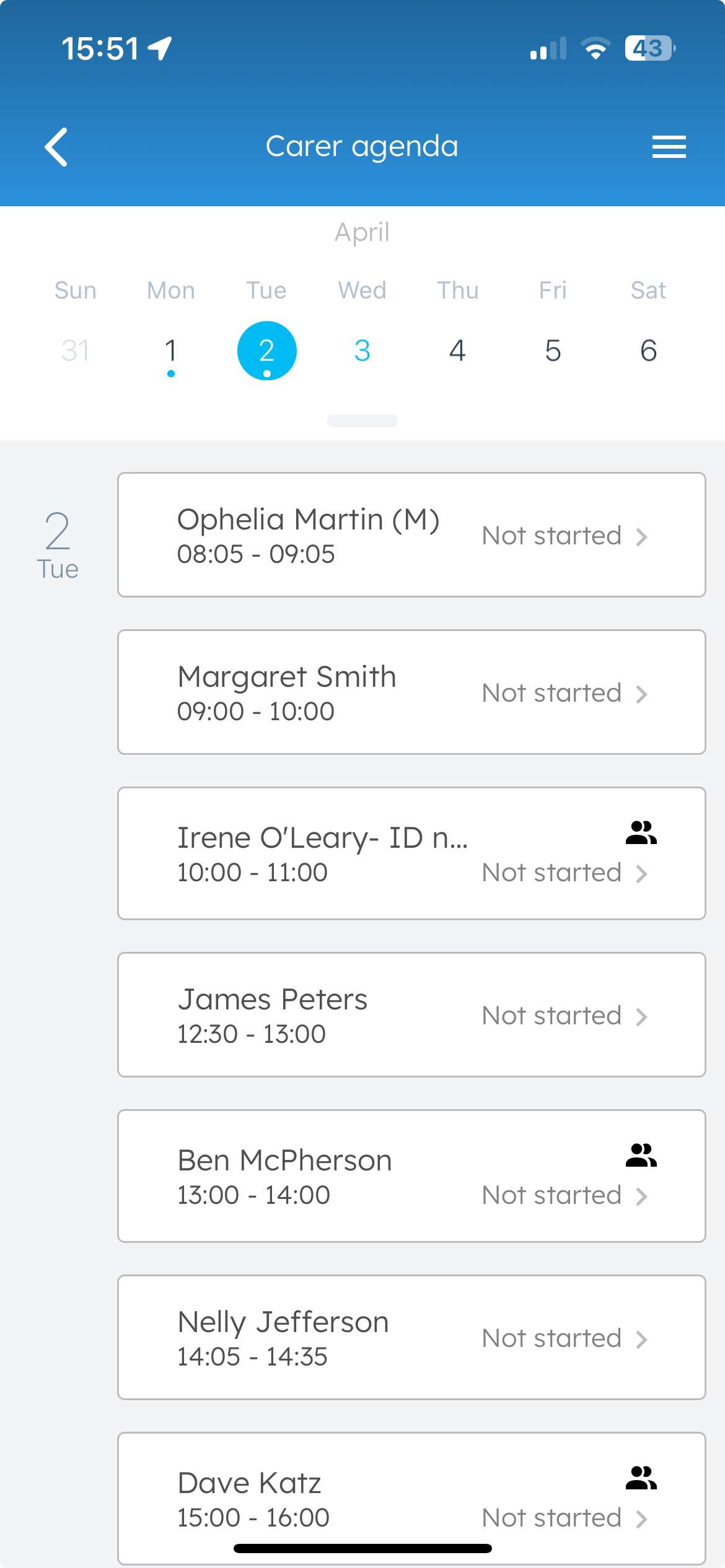Tap the group icon on Ben McPherson visit
This screenshot has width=725, height=1568.
pos(641,1156)
